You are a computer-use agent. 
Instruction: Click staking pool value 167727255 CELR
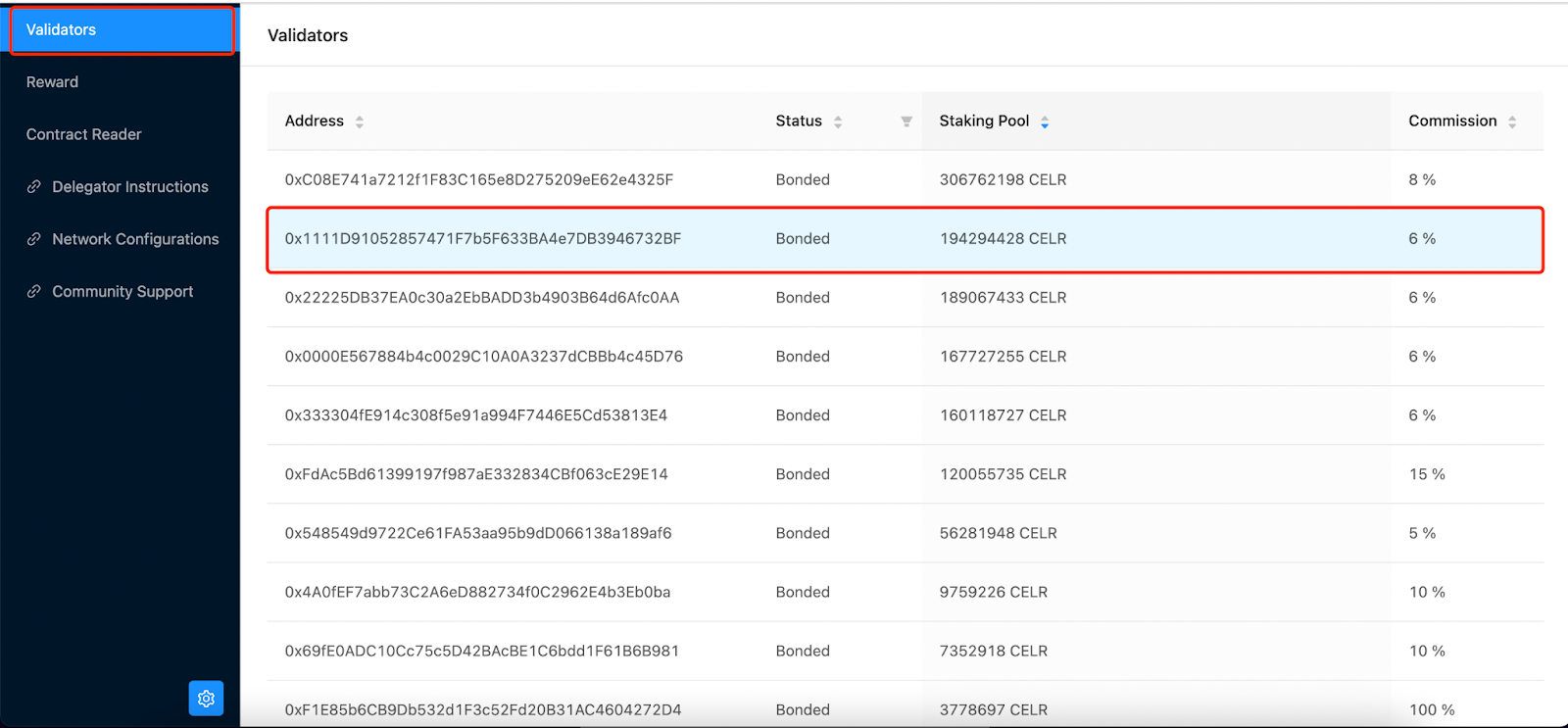(1004, 356)
